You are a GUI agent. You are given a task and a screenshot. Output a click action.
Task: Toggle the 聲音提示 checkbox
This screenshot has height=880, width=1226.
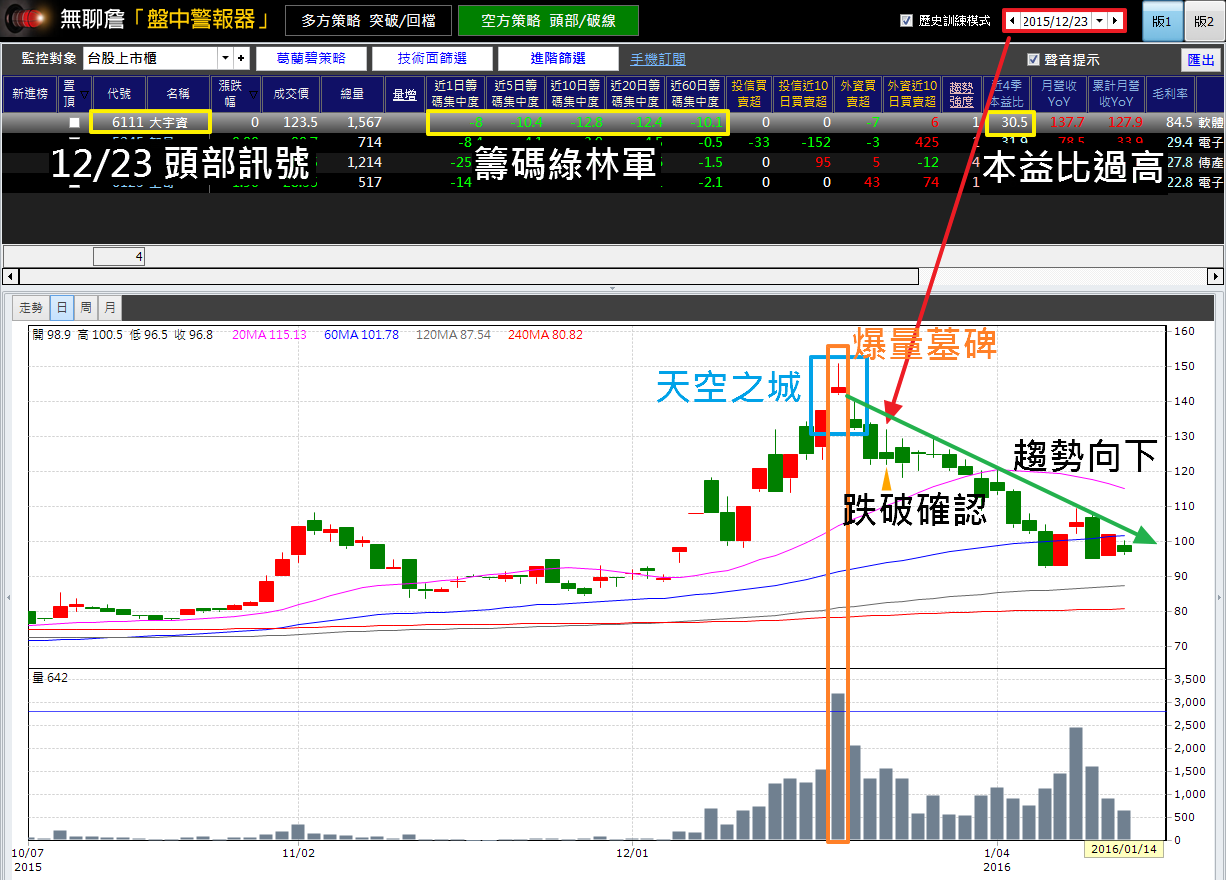click(x=1033, y=59)
